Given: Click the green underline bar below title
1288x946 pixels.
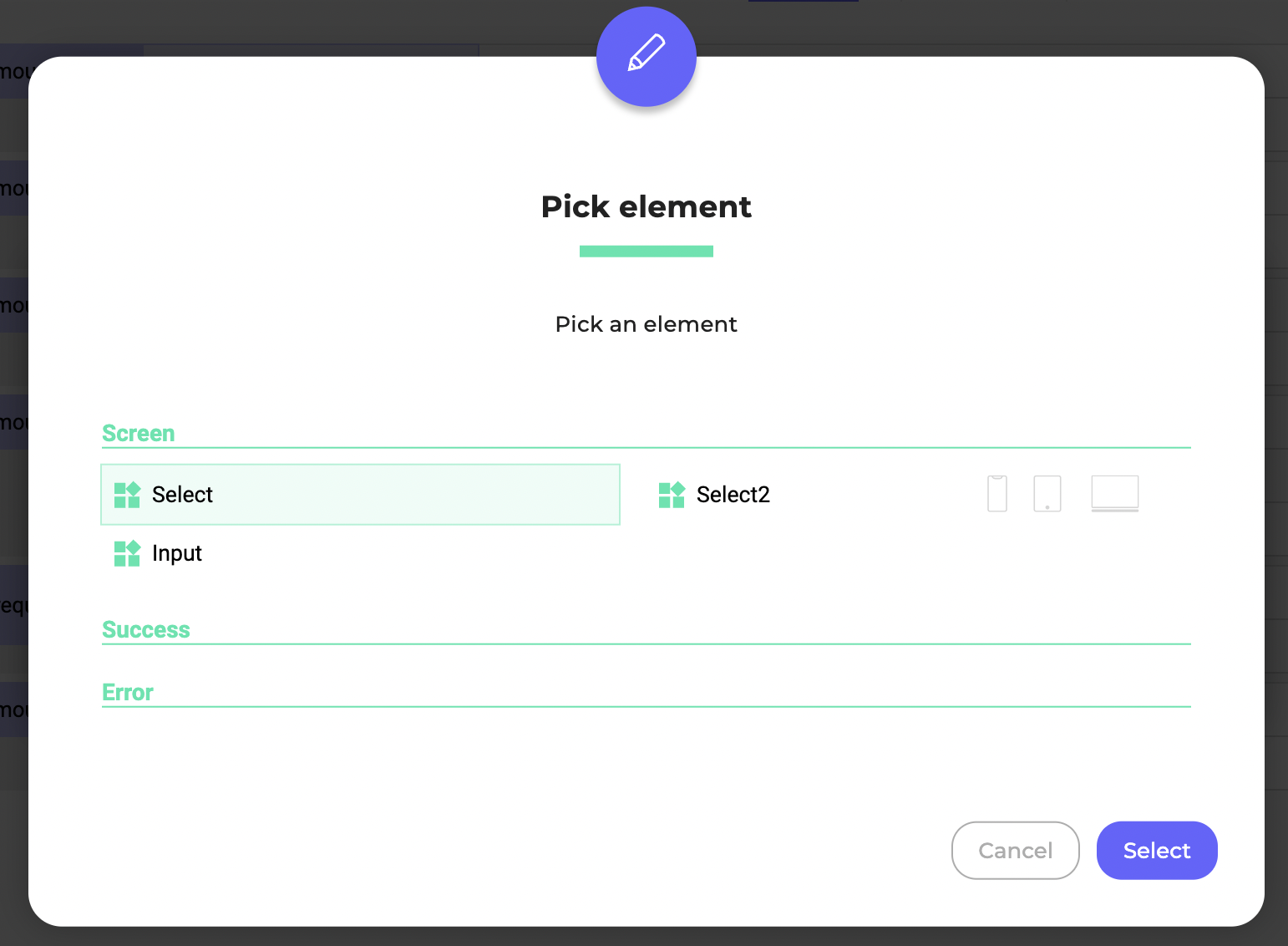Looking at the screenshot, I should (646, 251).
